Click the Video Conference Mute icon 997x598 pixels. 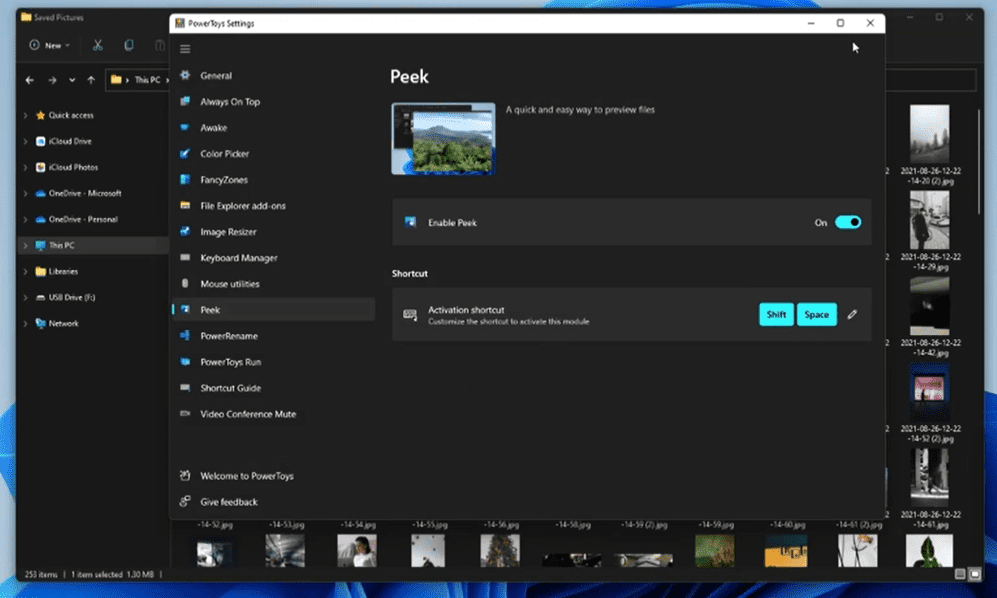coord(184,414)
